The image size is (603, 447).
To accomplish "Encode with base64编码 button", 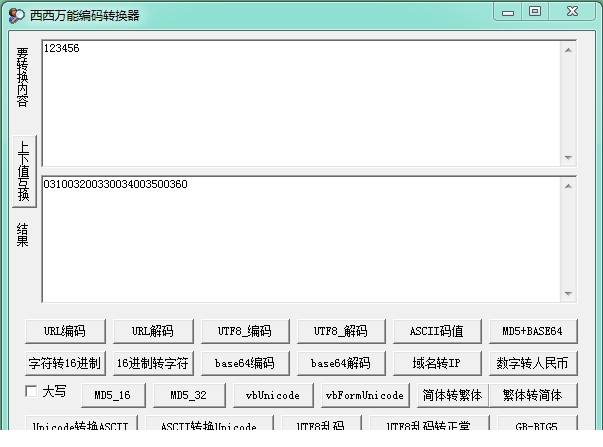I will [x=245, y=363].
